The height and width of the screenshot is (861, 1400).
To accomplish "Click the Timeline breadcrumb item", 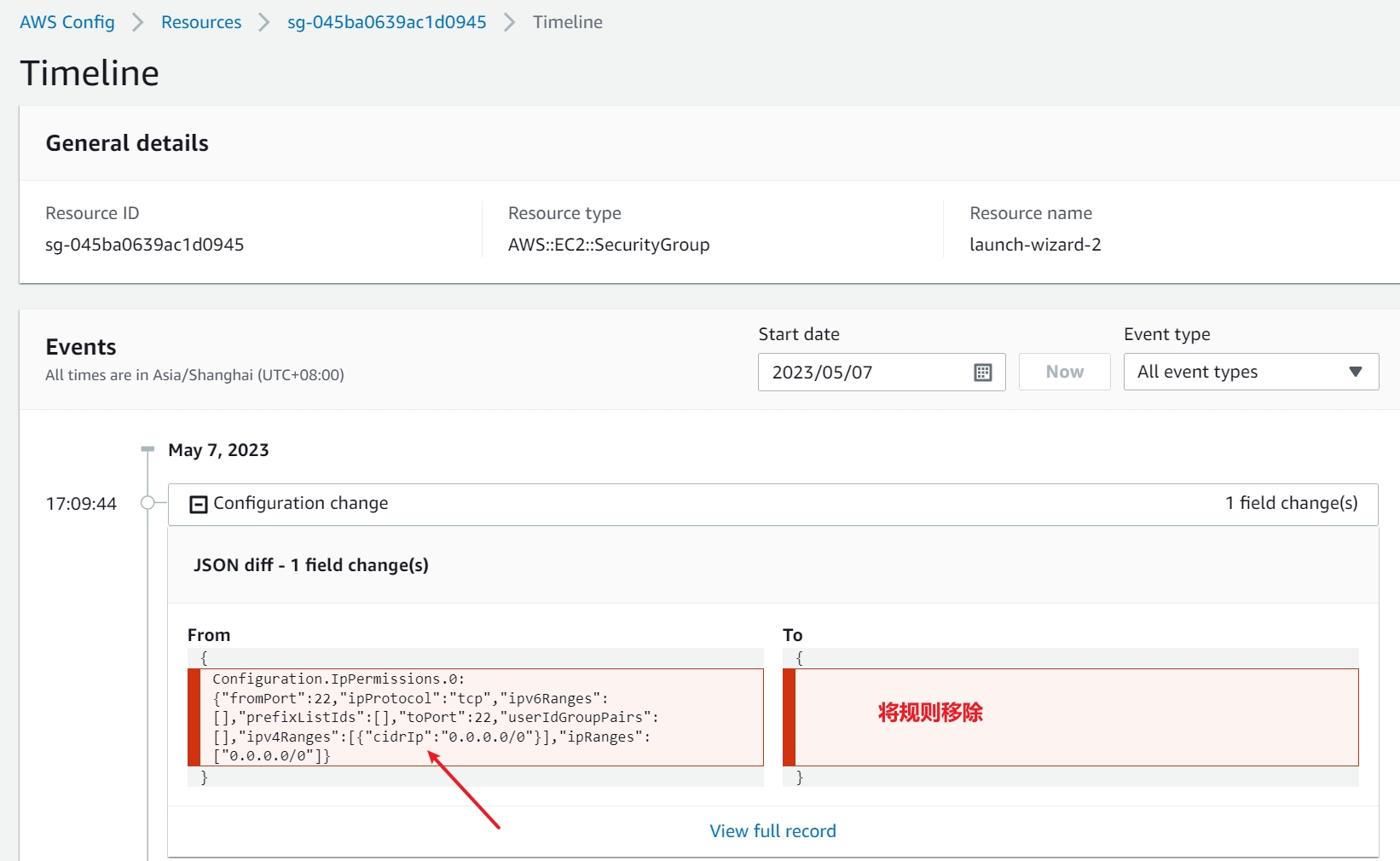I will (567, 22).
